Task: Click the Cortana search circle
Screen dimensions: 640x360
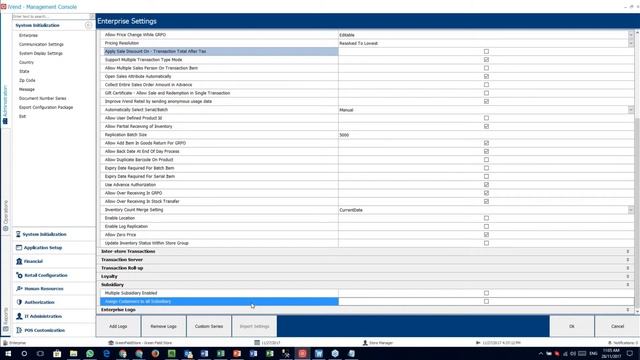Action: (x=24, y=353)
